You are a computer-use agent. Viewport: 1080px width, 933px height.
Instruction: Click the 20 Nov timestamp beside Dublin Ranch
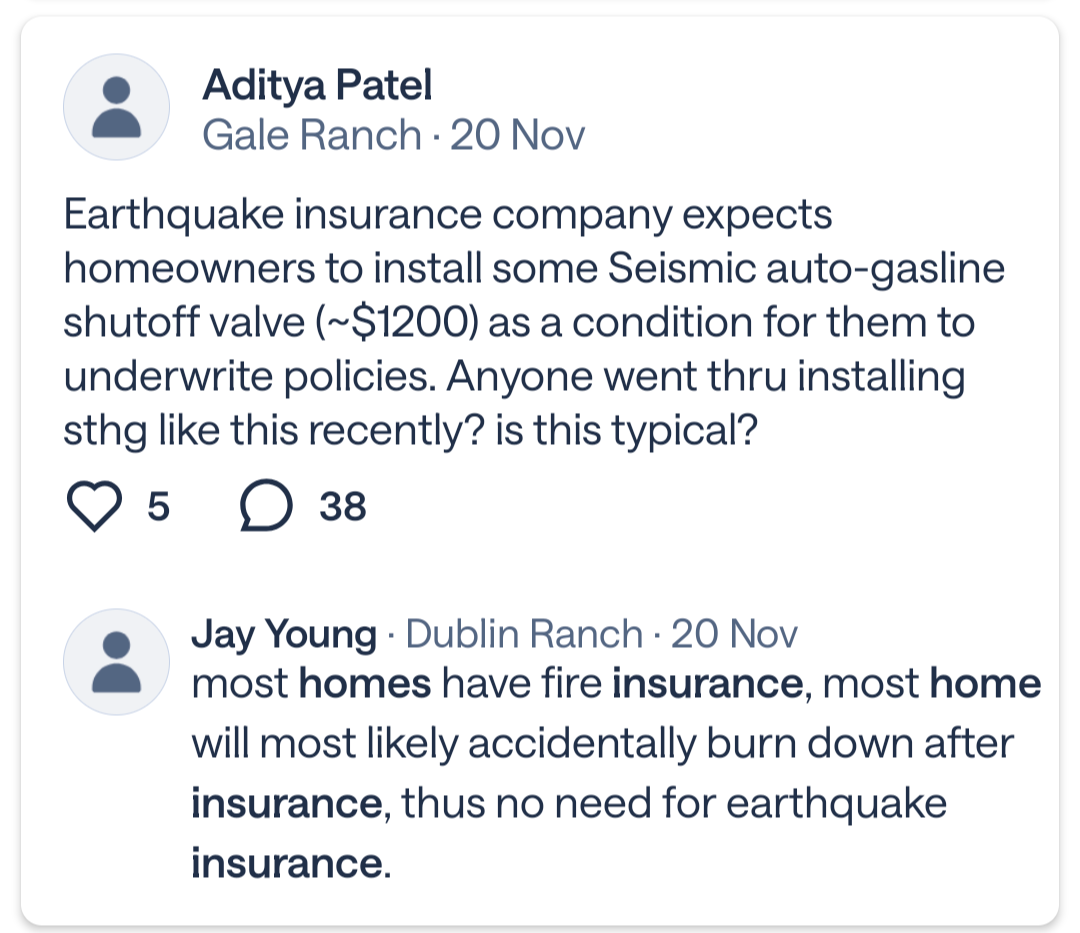coord(734,634)
